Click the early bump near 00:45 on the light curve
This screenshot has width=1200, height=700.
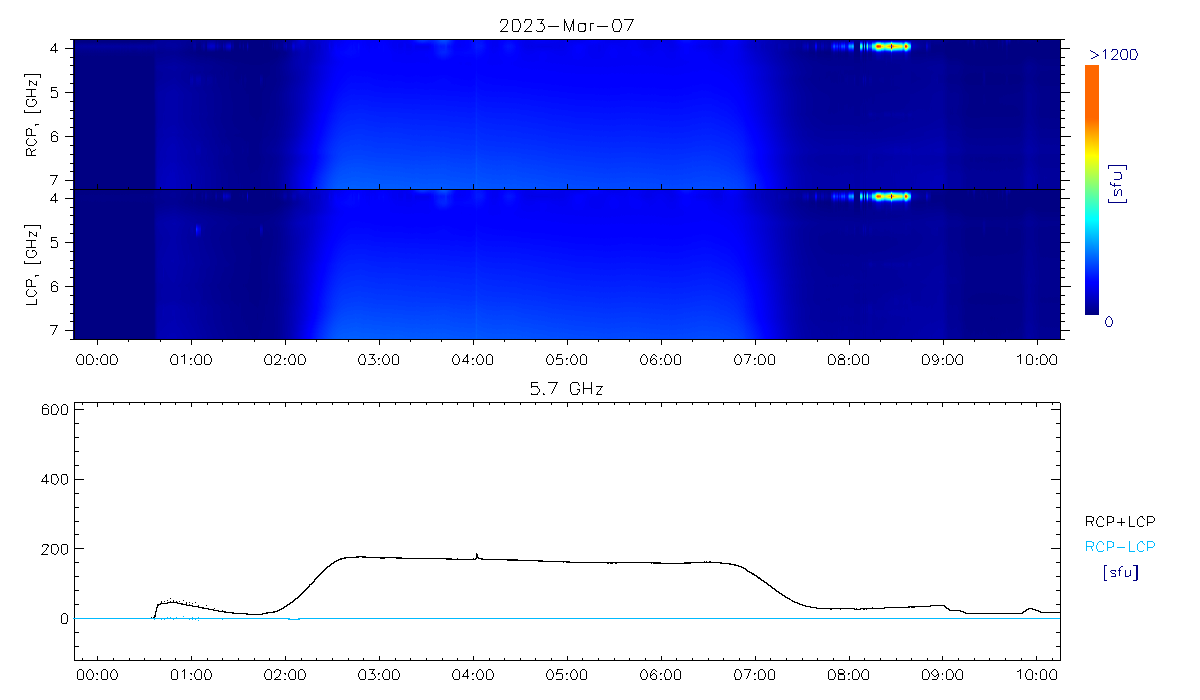click(172, 601)
